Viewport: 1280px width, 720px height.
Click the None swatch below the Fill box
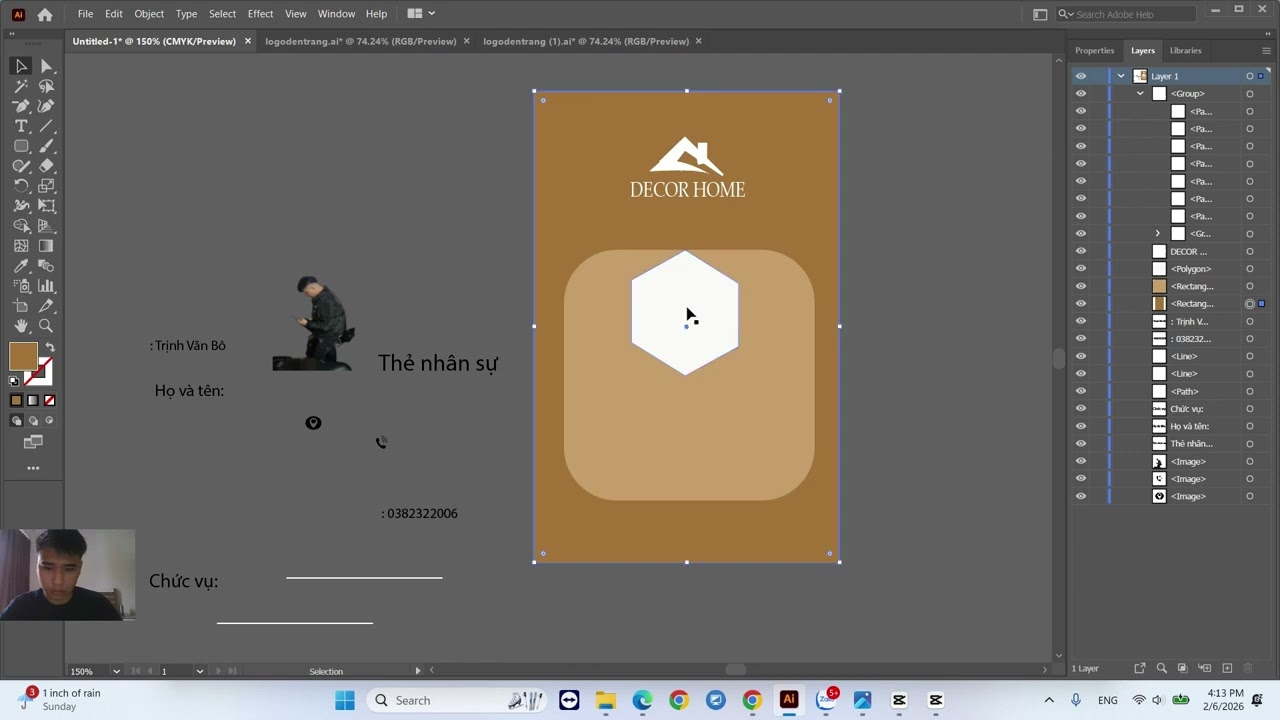49,400
